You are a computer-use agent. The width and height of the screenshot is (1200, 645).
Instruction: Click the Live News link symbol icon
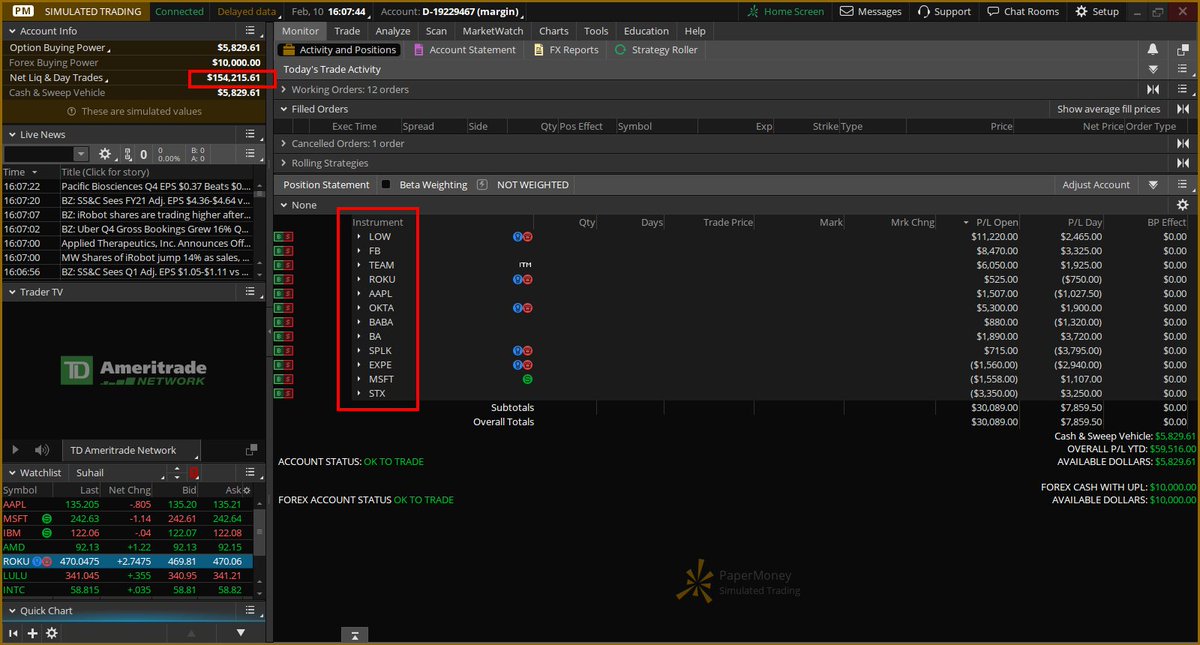click(x=127, y=154)
